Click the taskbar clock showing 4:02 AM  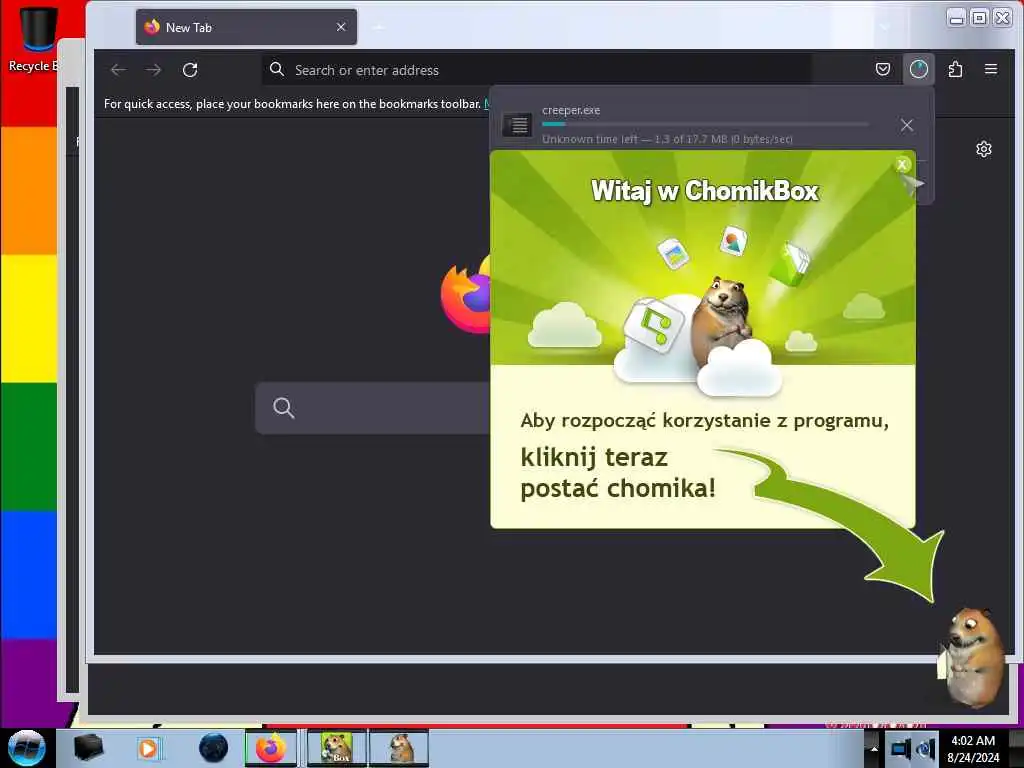(x=973, y=749)
